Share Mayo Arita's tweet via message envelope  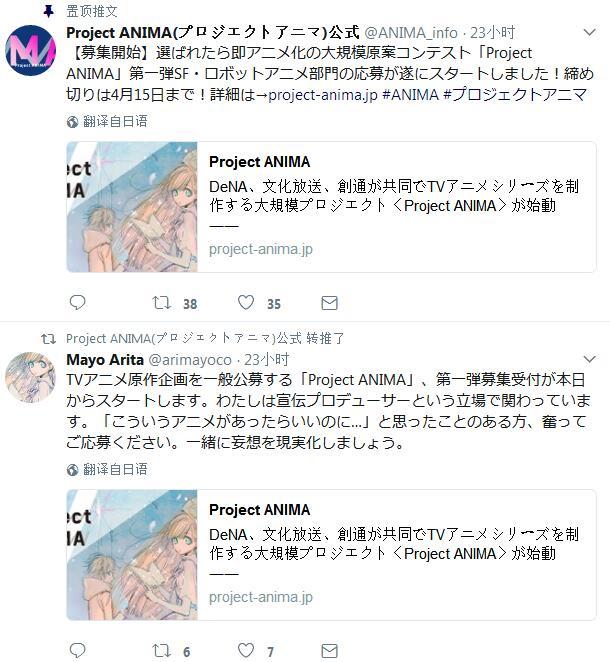point(329,651)
